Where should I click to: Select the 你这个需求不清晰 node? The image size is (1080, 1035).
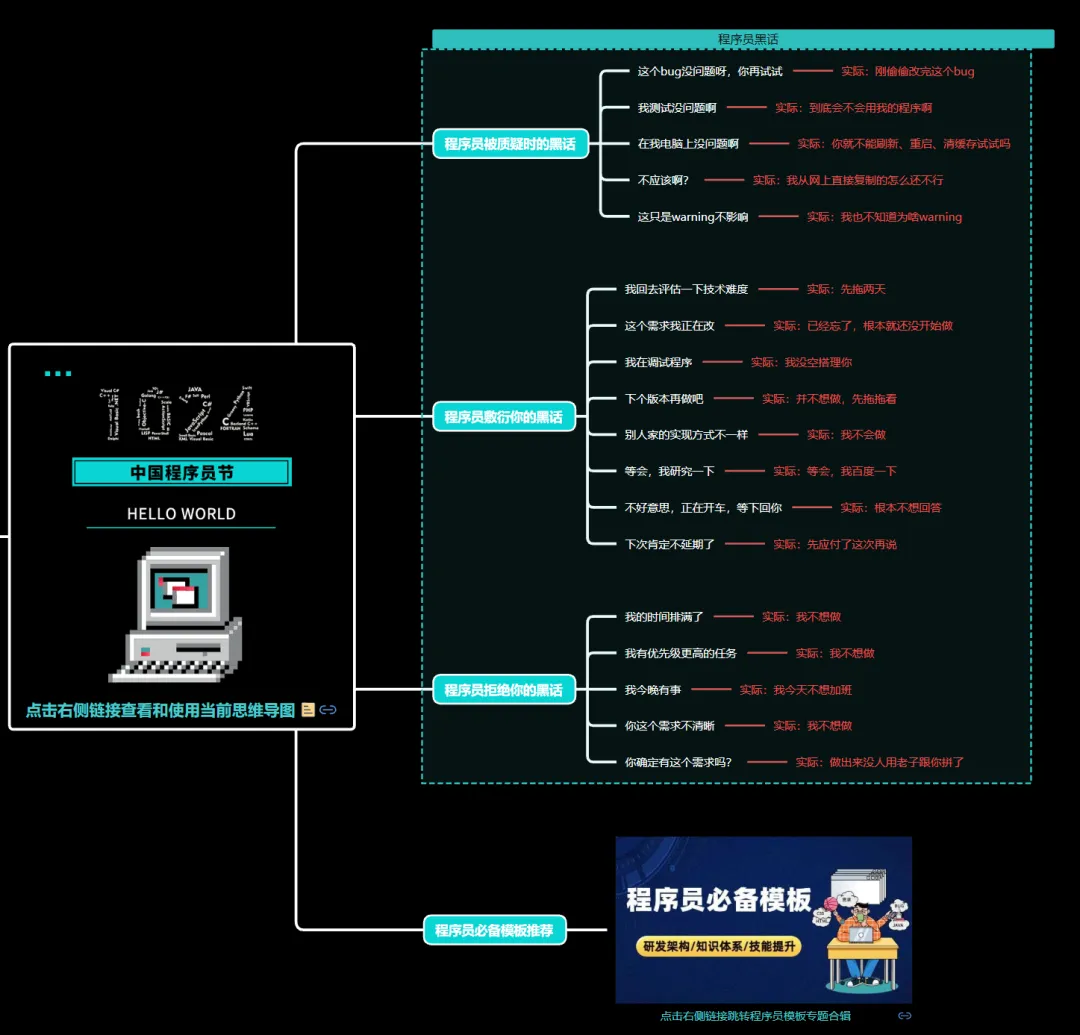click(669, 726)
